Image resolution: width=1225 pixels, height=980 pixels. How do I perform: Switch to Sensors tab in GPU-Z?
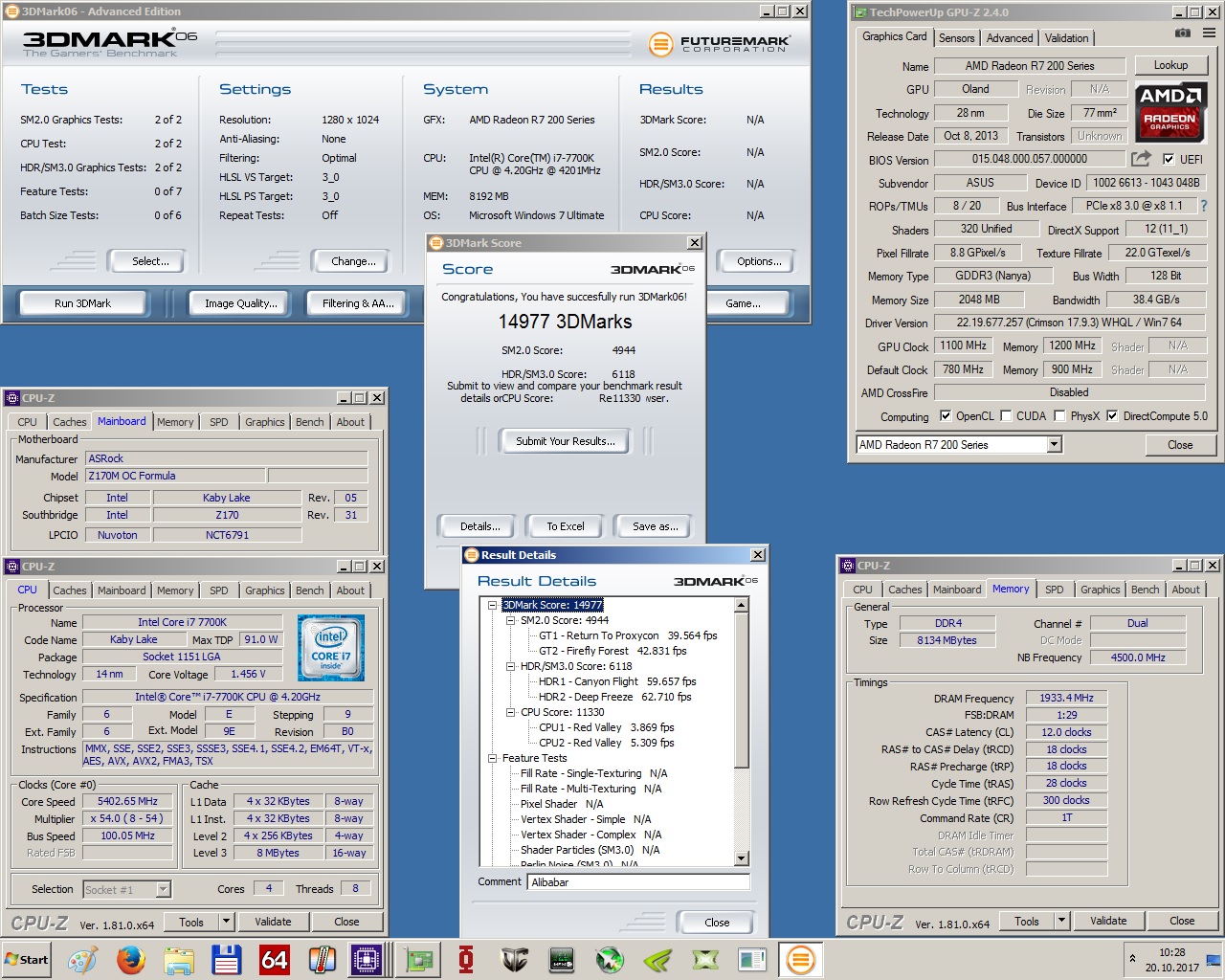point(956,38)
